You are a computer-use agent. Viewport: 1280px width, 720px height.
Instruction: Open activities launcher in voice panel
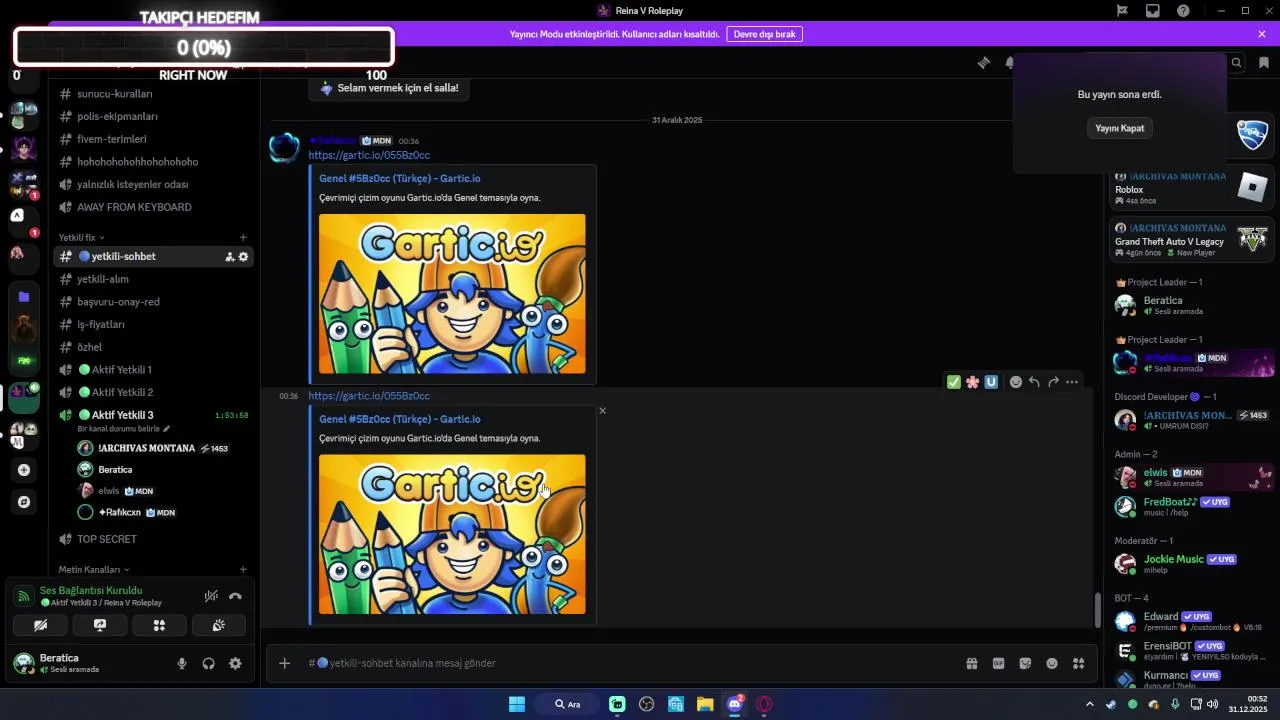point(159,625)
